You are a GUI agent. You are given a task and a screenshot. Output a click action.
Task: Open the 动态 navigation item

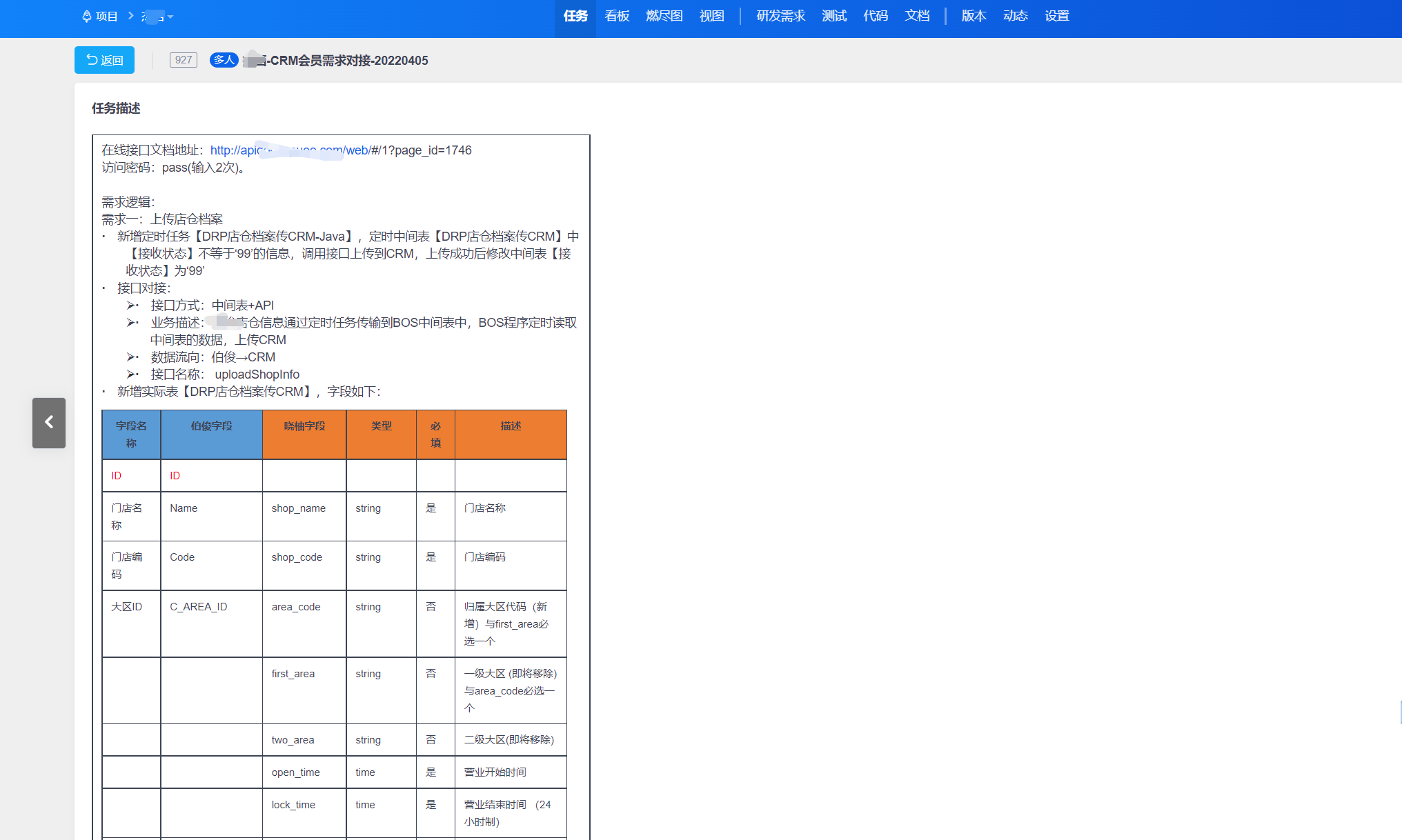coord(1015,16)
